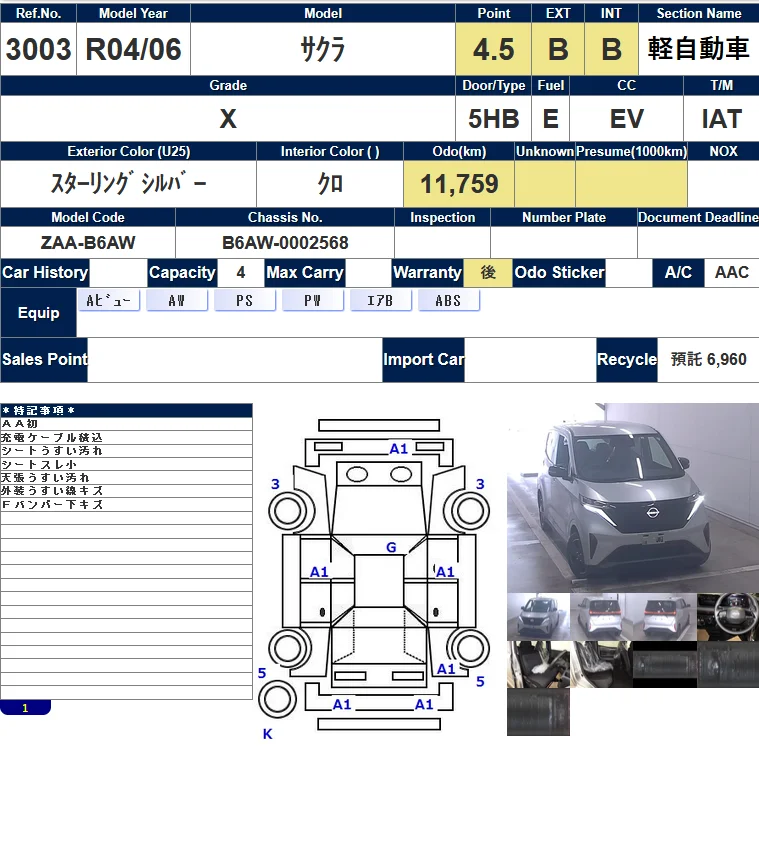Click the PS equipment badge
Image resolution: width=759 pixels, height=868 pixels.
click(245, 301)
